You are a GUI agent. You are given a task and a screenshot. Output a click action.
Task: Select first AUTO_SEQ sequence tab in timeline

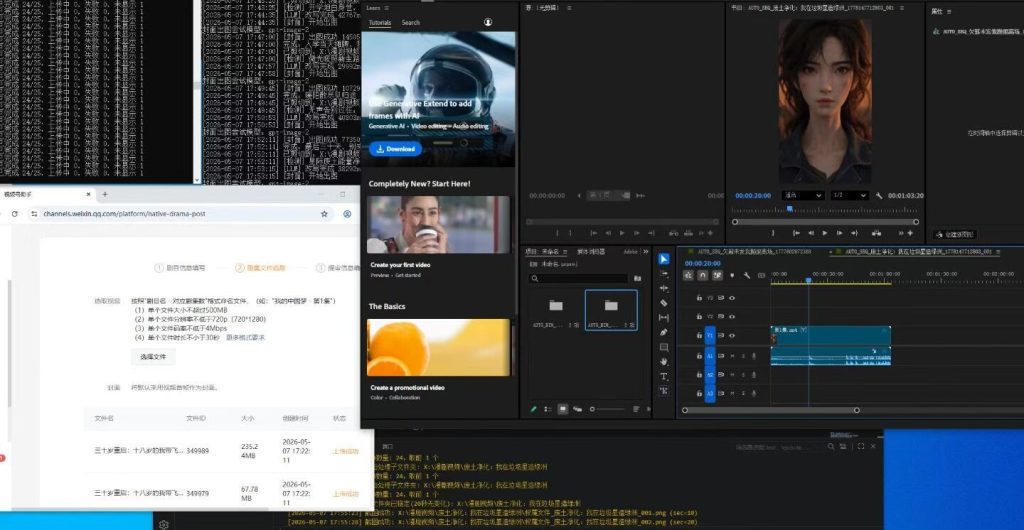pyautogui.click(x=754, y=251)
